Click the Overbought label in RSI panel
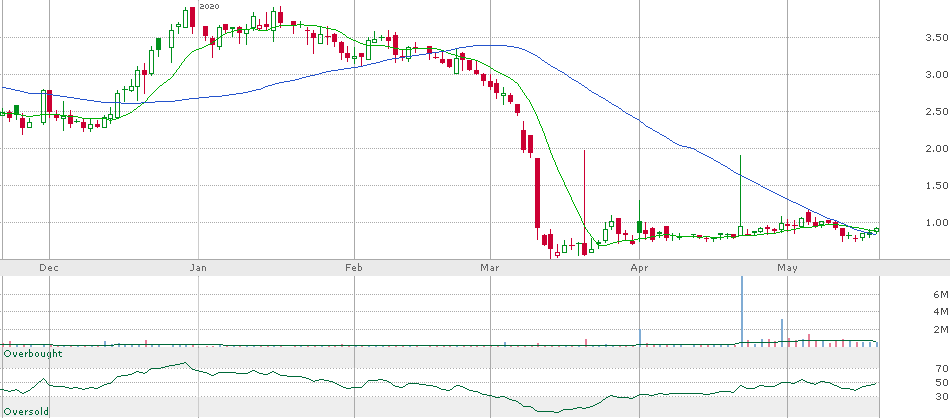 pos(33,353)
